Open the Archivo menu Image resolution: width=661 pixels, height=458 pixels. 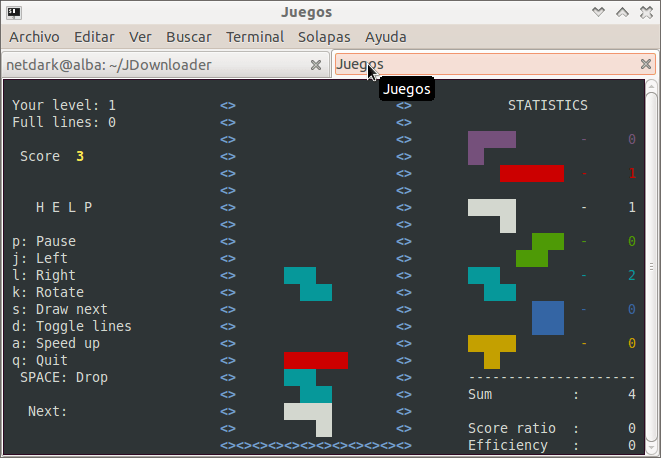pyautogui.click(x=34, y=37)
